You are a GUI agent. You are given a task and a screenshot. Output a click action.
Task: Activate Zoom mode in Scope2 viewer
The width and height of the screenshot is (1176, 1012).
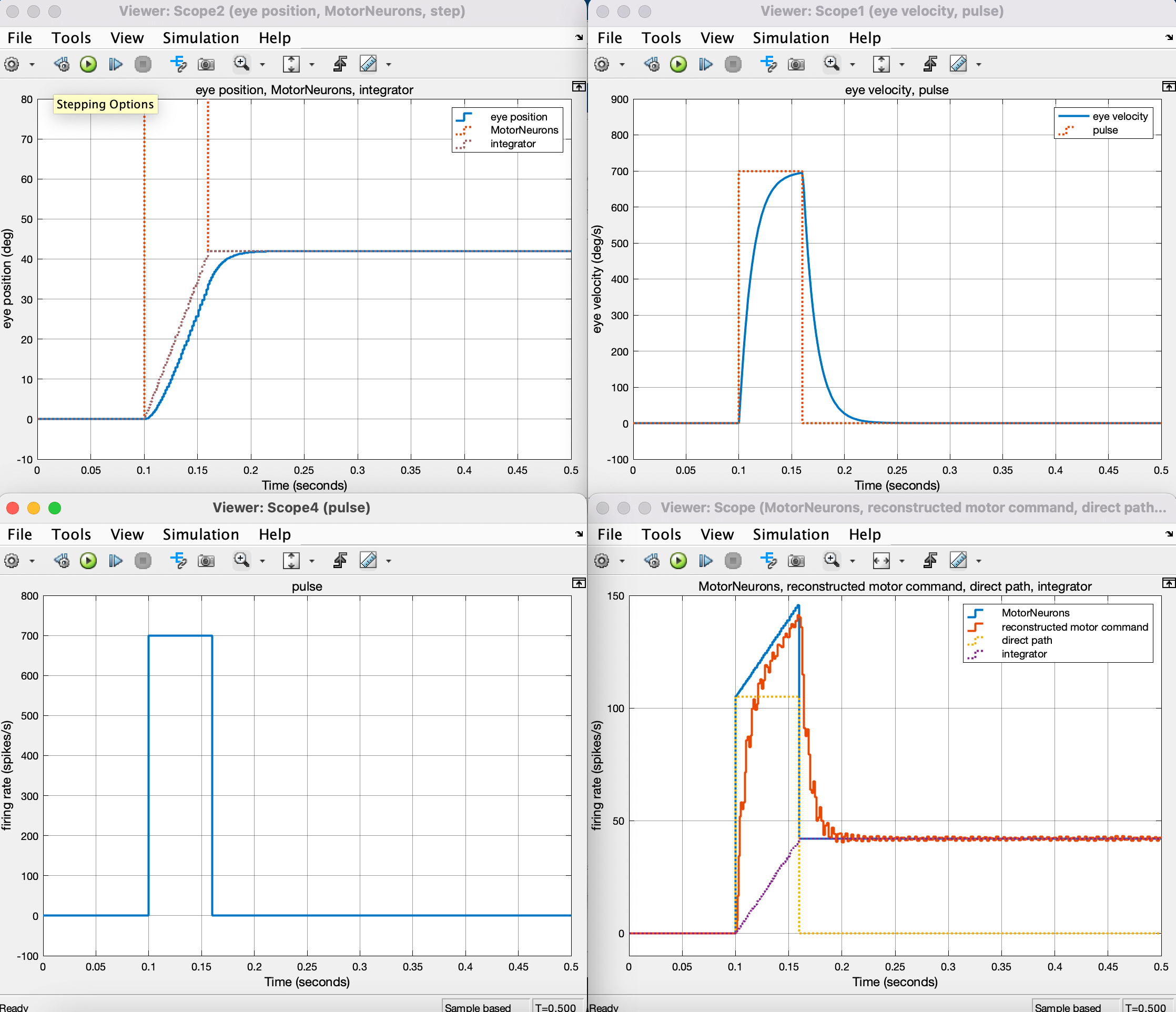click(x=242, y=64)
